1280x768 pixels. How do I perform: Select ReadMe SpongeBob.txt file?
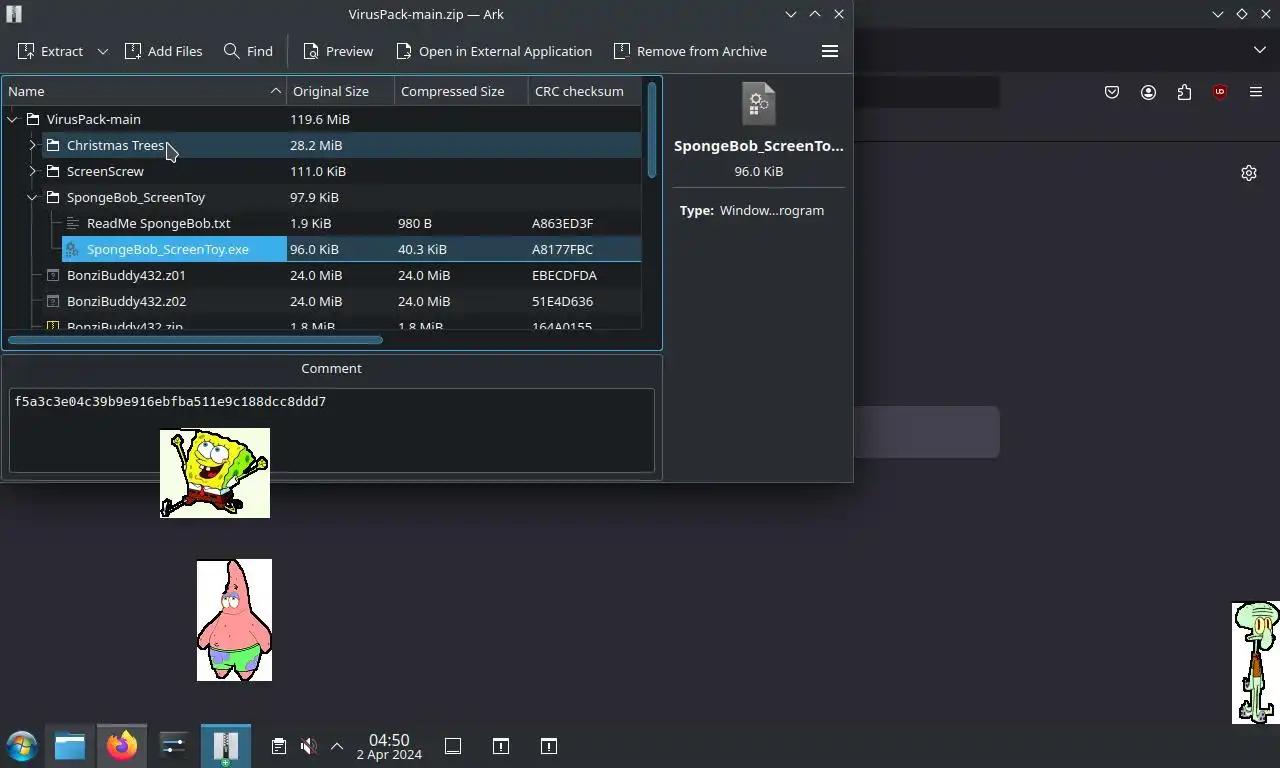tap(158, 223)
